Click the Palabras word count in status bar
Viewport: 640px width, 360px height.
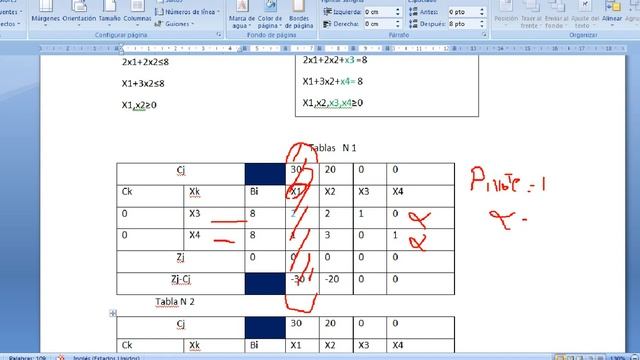(x=27, y=358)
